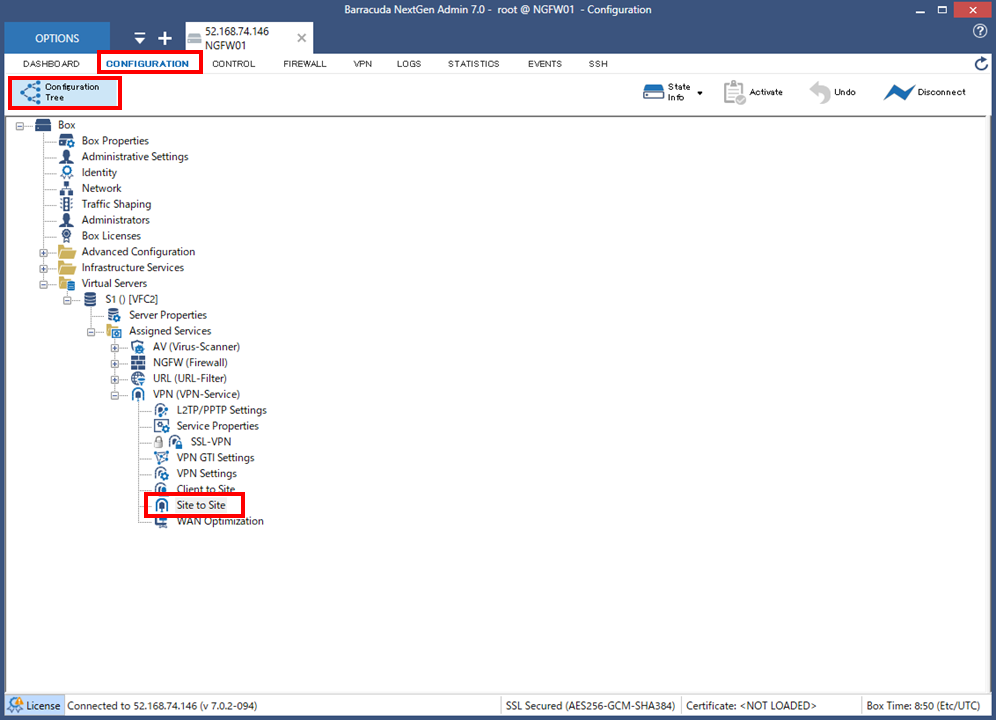Open the EVENTS tab

click(545, 64)
